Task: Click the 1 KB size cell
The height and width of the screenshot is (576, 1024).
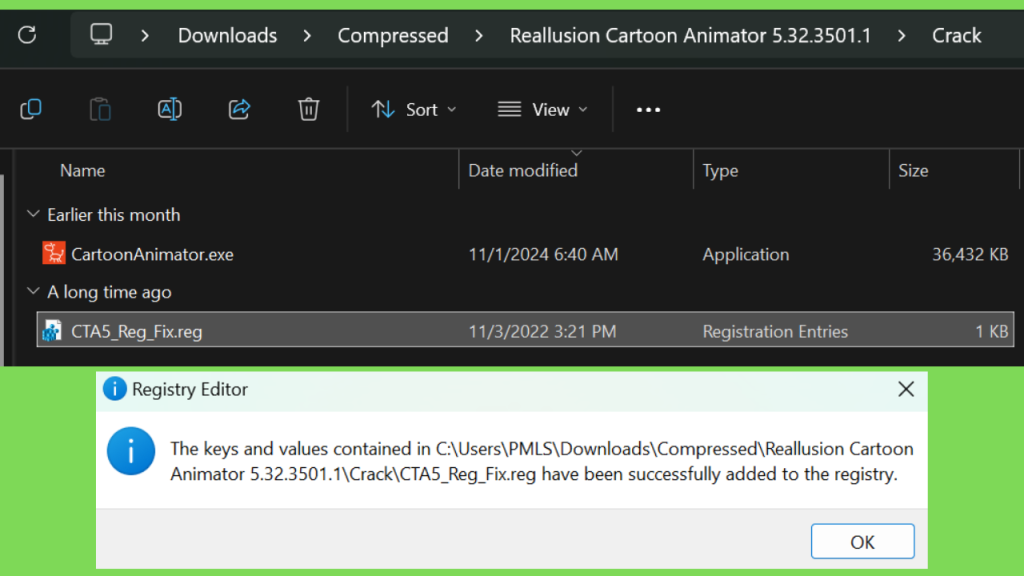Action: [x=991, y=331]
